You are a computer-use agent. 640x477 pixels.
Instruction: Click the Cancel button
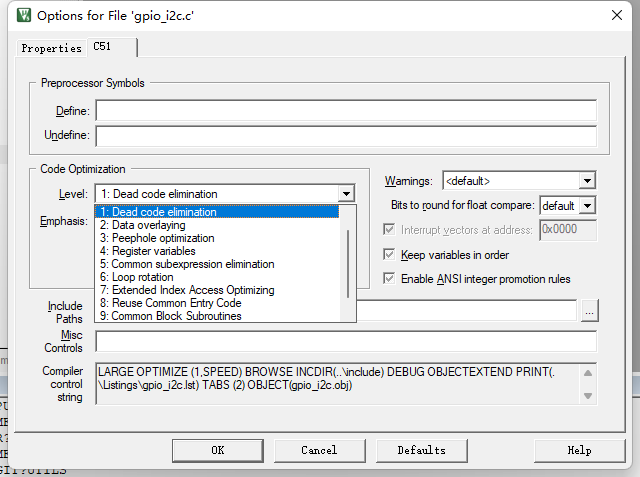320,450
